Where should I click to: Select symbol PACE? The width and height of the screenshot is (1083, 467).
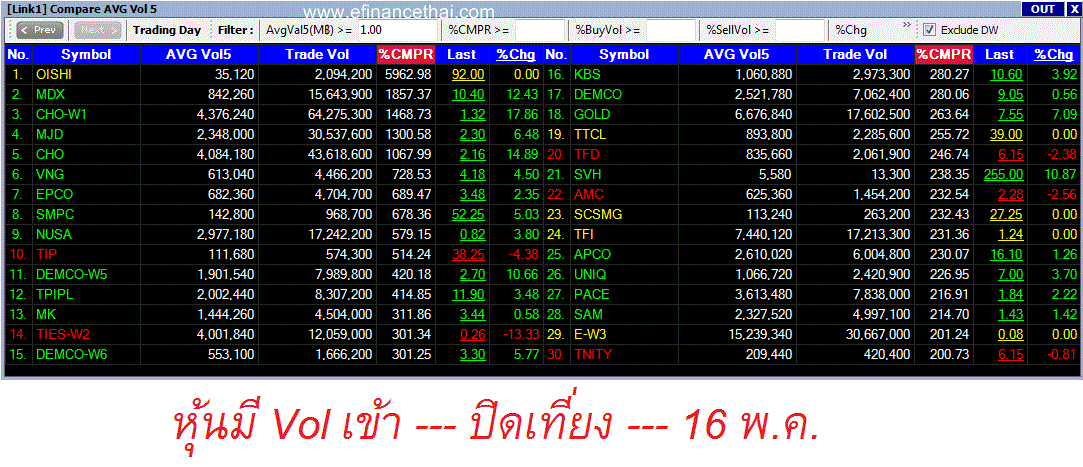click(x=592, y=295)
